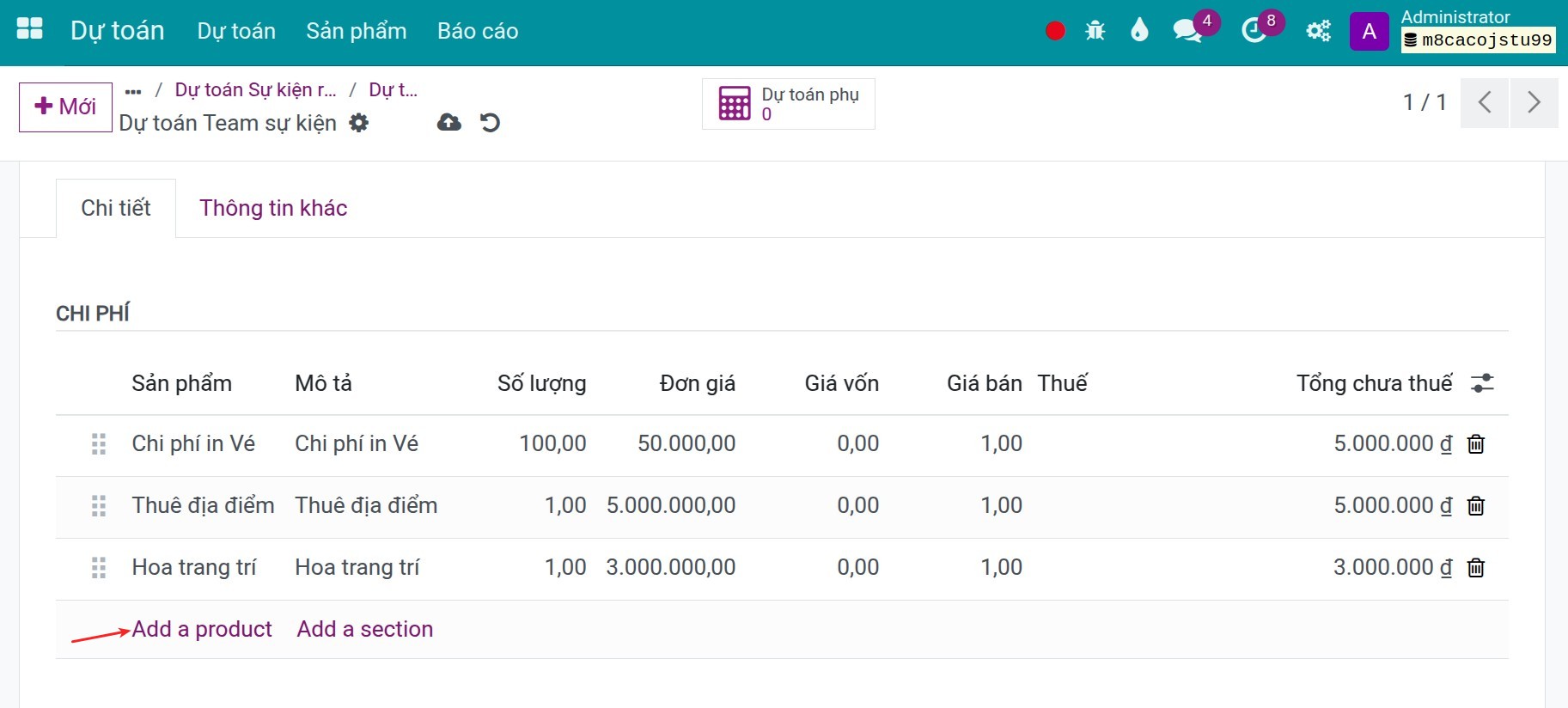Open the Dự t... breadcrumb link
The height and width of the screenshot is (708, 1568).
coord(394,90)
